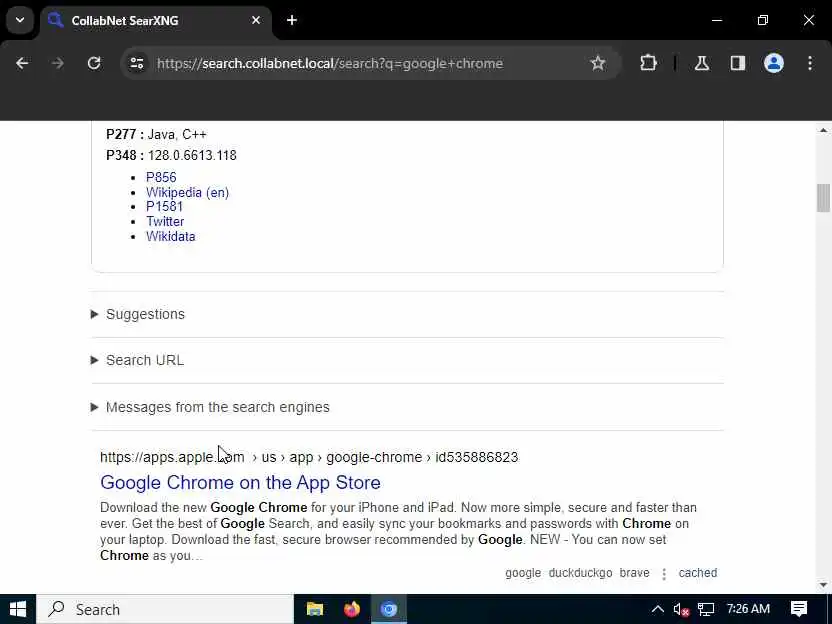Click the brave engine label
This screenshot has height=624, width=832.
point(634,573)
